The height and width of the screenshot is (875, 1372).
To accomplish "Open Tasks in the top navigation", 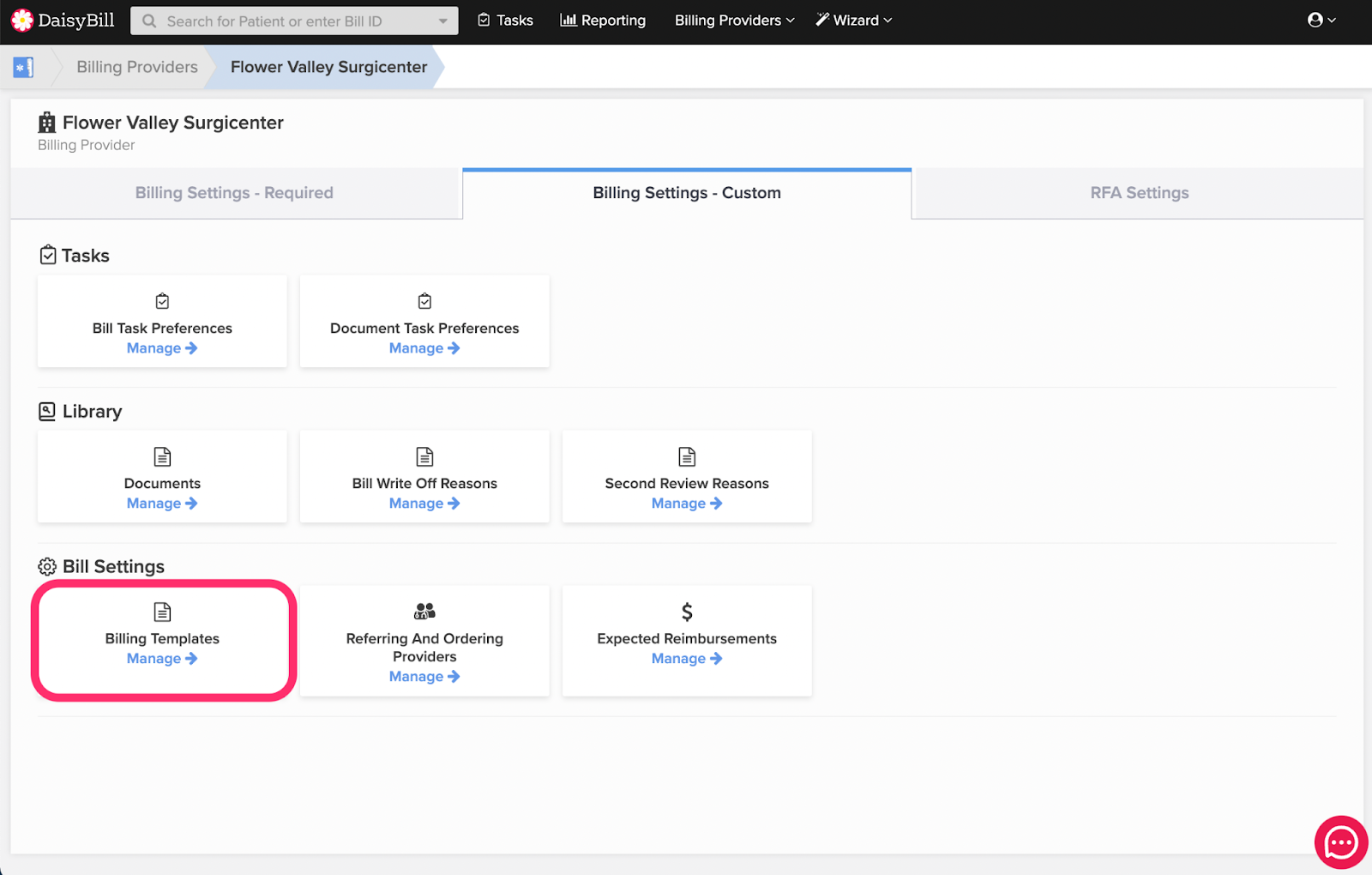I will coord(505,20).
